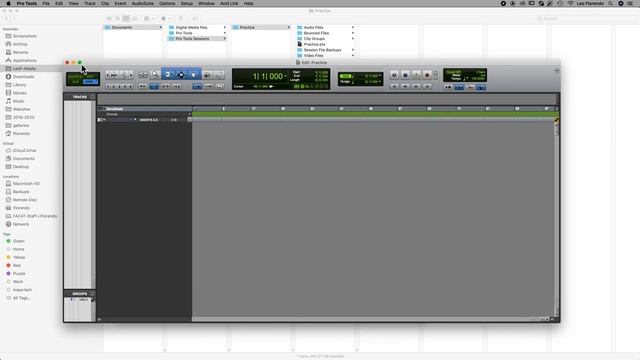Click the Fast Forward transport button
This screenshot has width=640, height=360.
tap(416, 86)
